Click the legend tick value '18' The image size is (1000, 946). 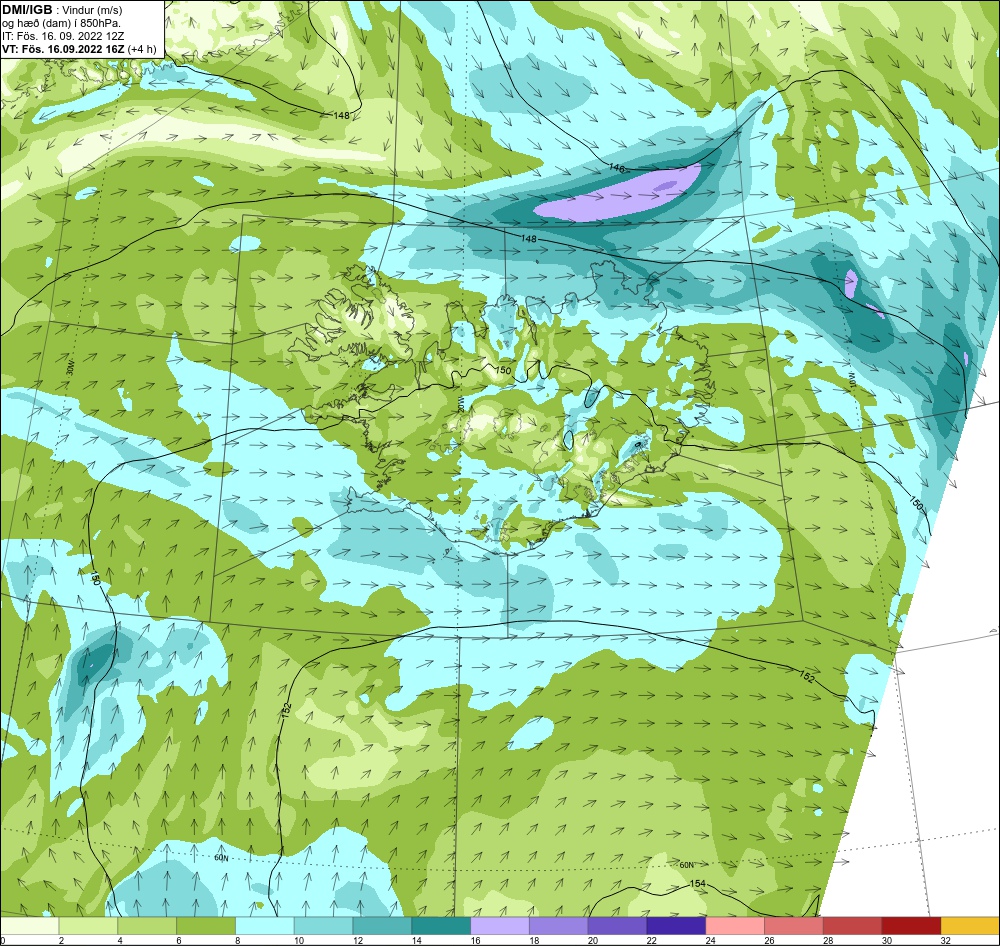[534, 940]
